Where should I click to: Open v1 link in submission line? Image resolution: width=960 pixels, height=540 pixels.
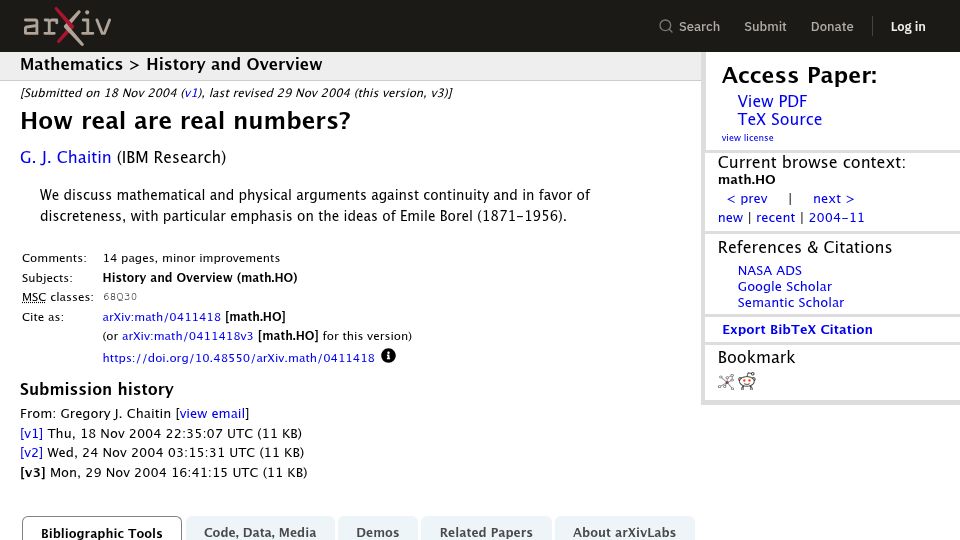coord(191,93)
